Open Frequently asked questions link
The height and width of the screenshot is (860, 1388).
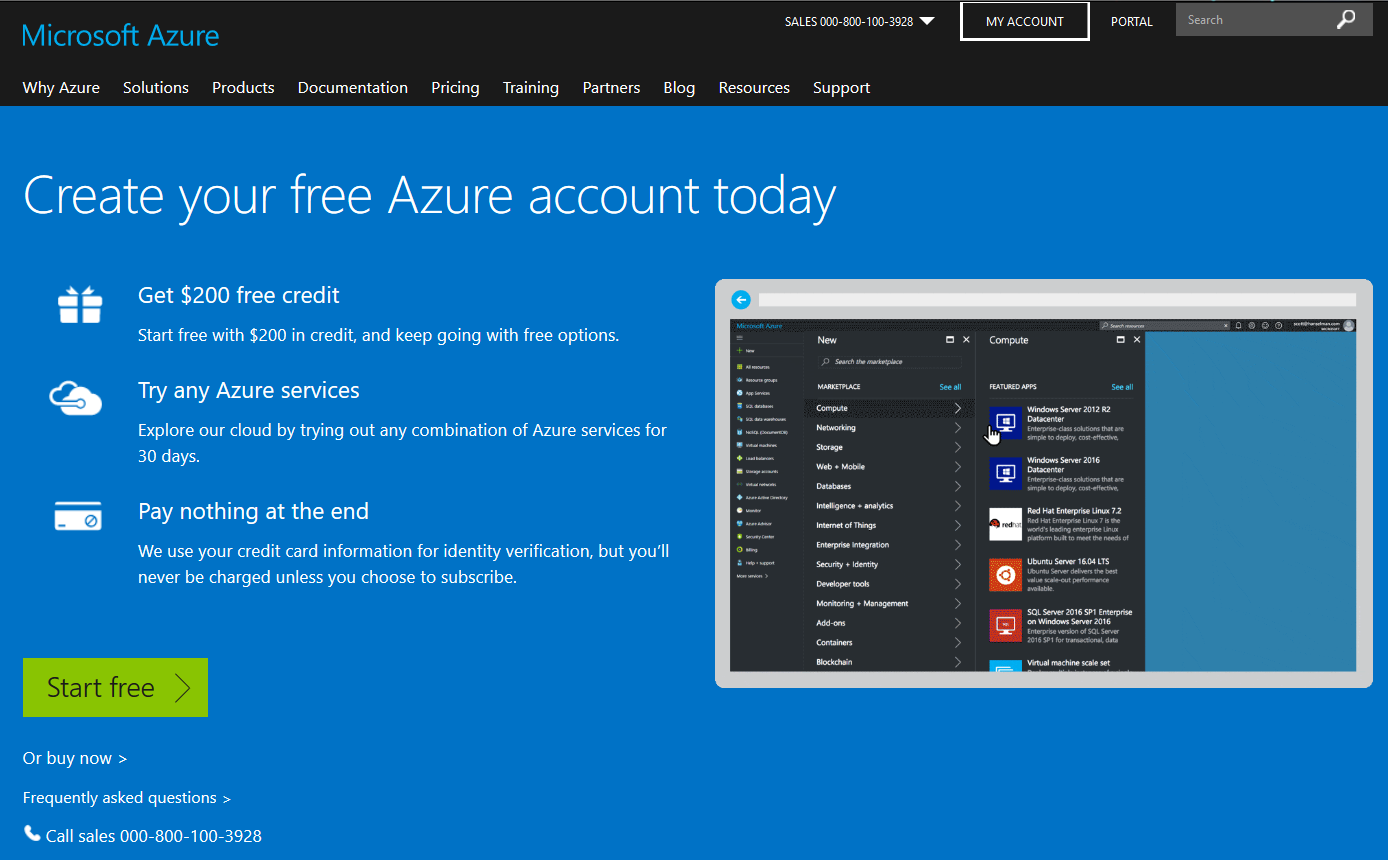click(x=127, y=798)
